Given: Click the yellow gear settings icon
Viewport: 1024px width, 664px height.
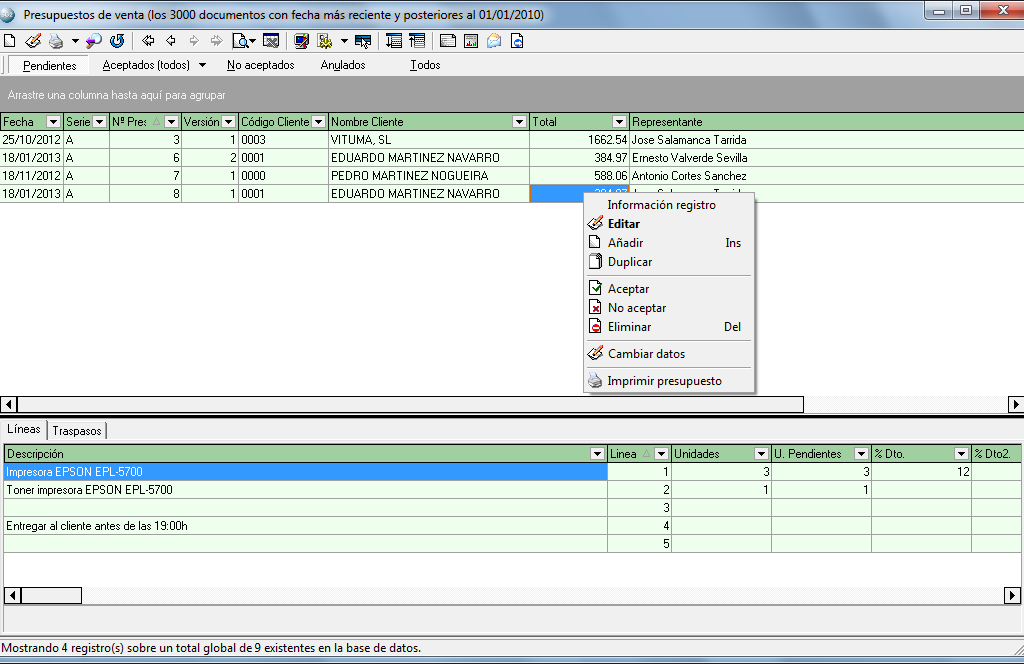Looking at the screenshot, I should [325, 41].
